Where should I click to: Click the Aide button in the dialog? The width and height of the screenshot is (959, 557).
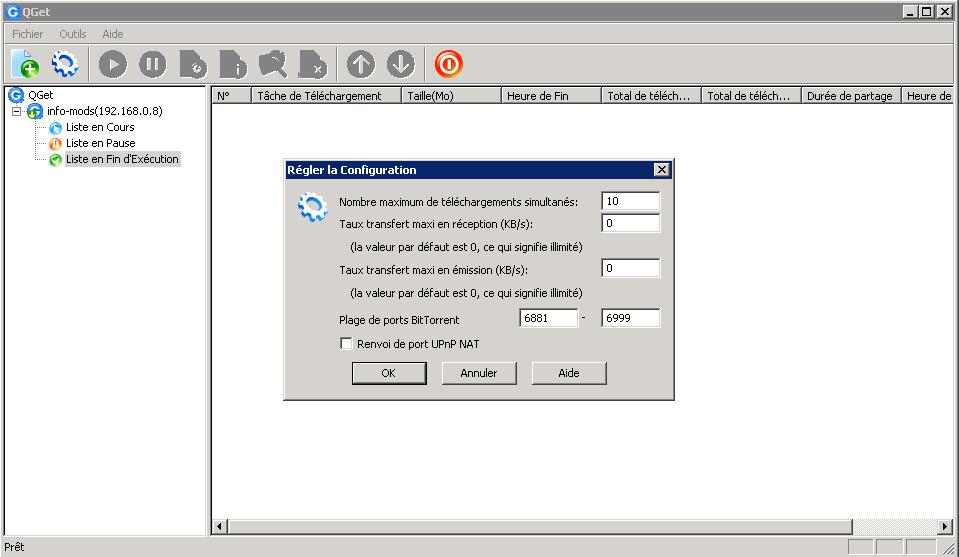click(x=569, y=373)
